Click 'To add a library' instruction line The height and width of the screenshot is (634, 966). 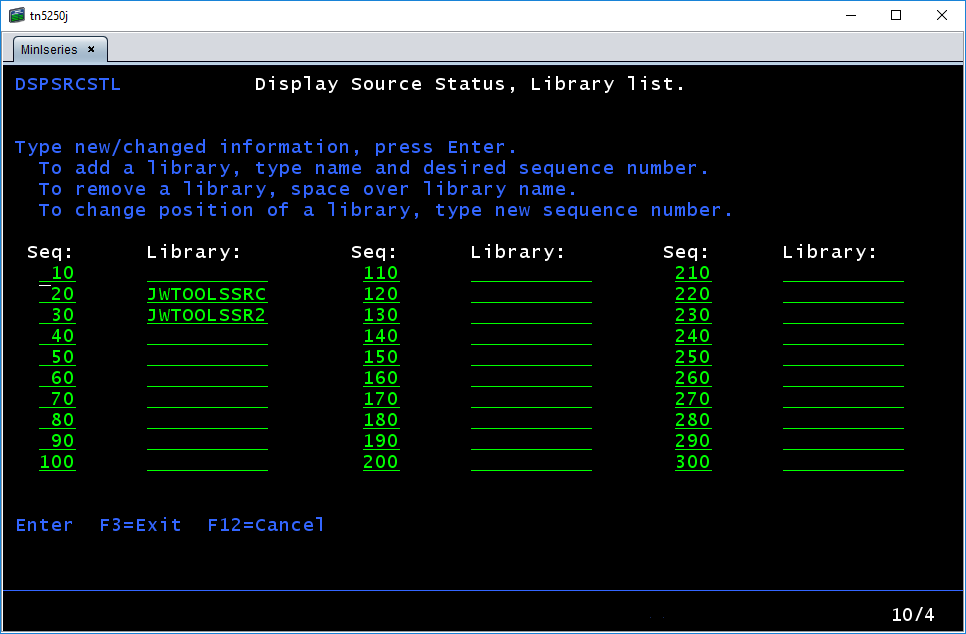click(x=373, y=168)
